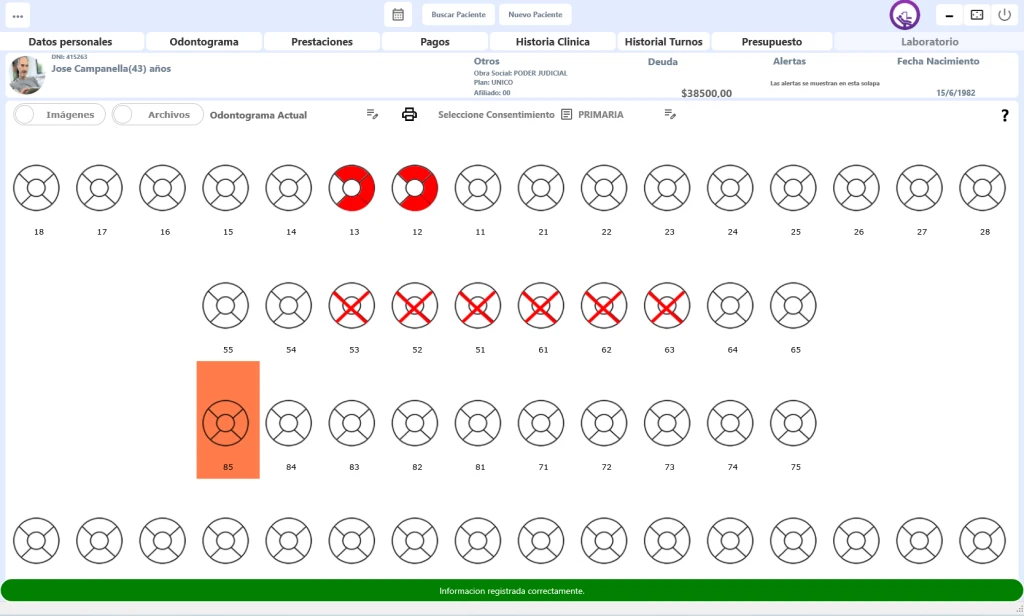Click the printer icon to print the odontogram
Viewport: 1024px width, 616px height.
[409, 114]
